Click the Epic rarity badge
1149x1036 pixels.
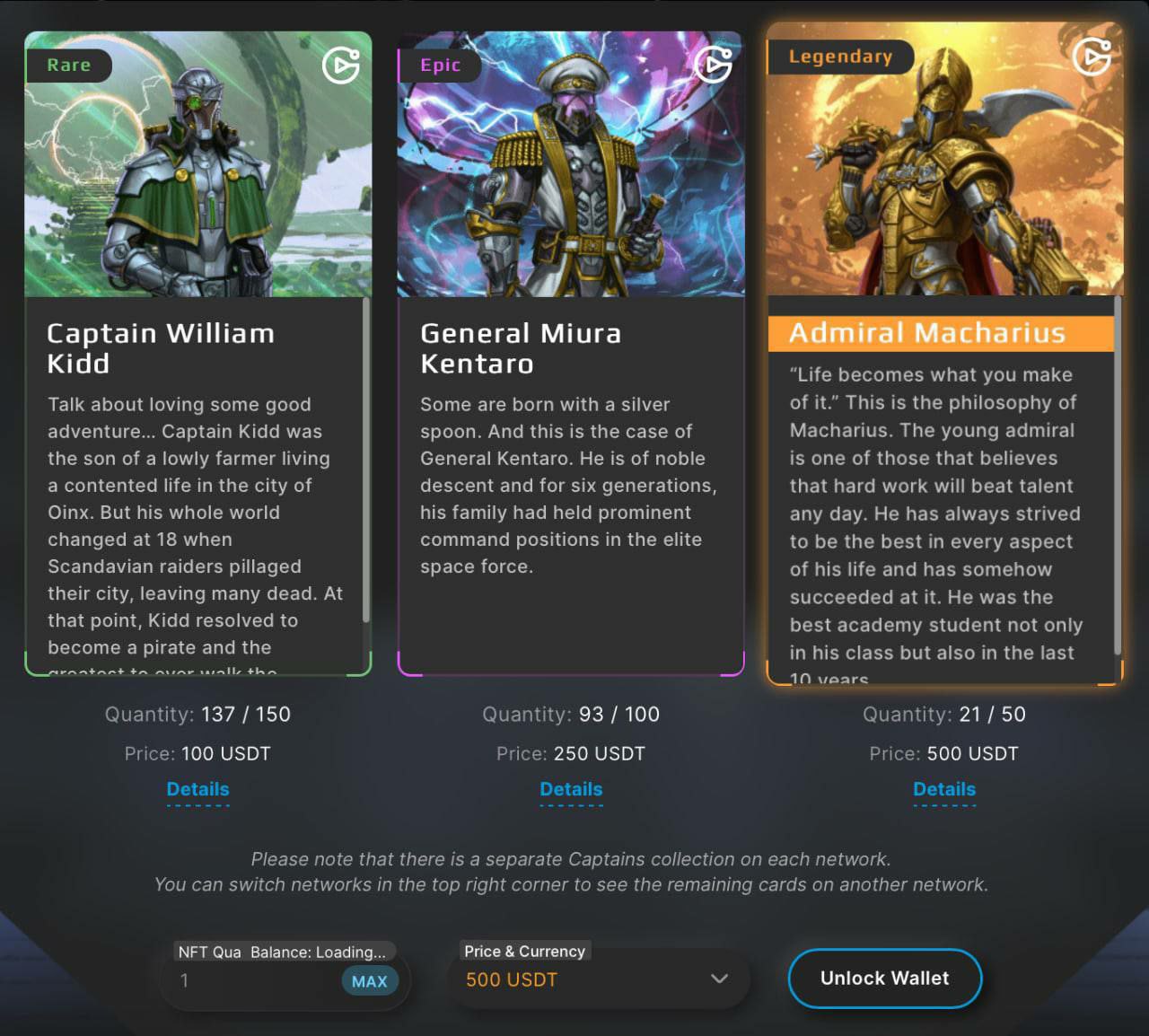[441, 65]
